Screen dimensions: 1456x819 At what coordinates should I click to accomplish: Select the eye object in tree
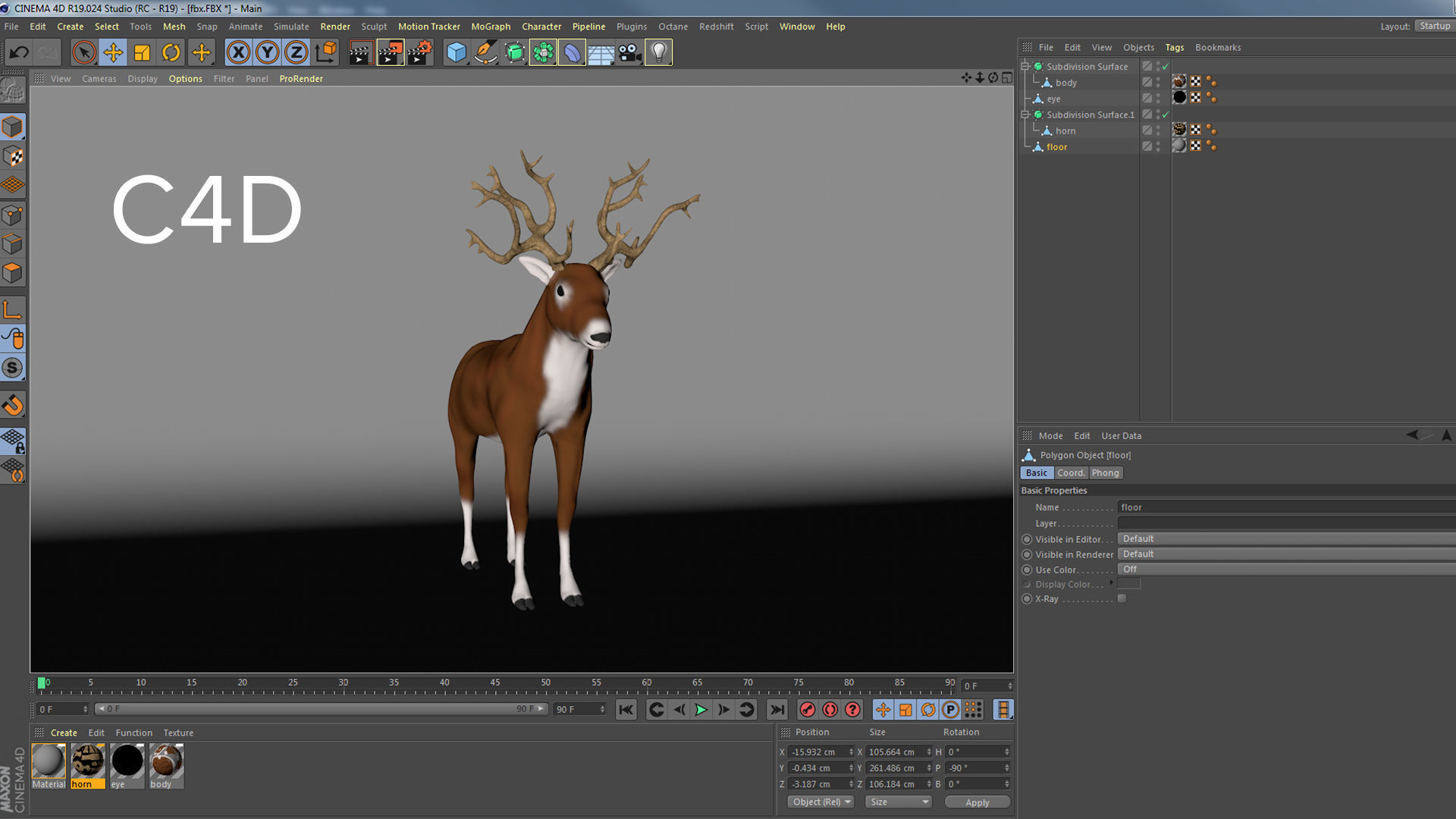(1053, 99)
